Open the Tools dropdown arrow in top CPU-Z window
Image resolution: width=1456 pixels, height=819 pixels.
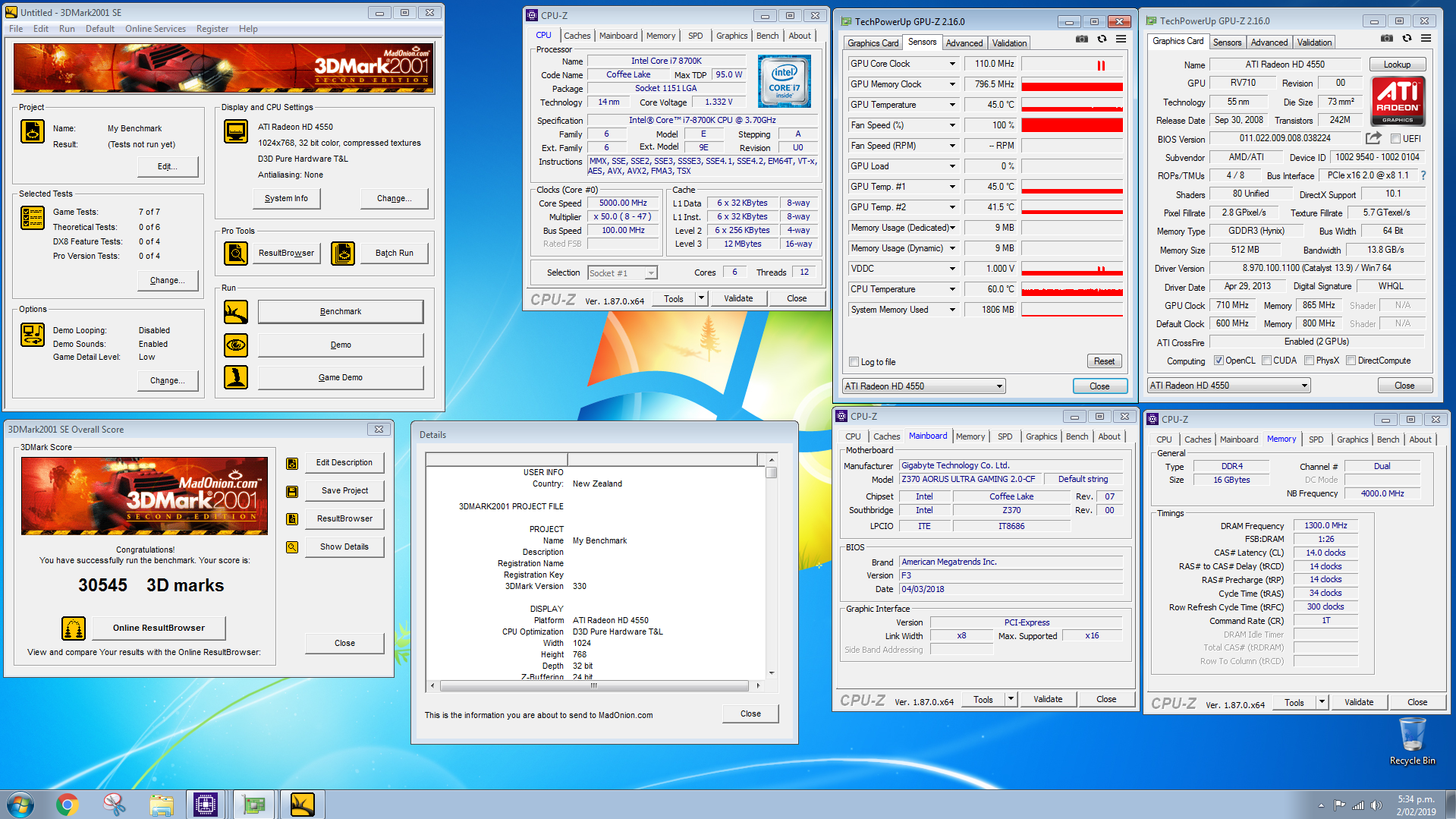pos(701,298)
